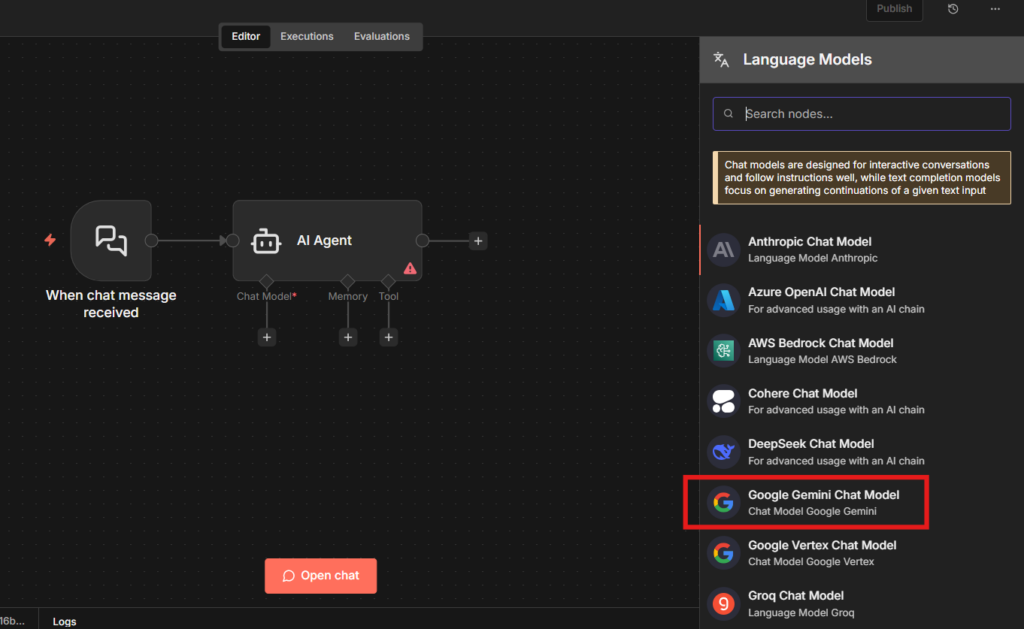Click the Groq Chat Model icon
Viewport: 1024px width, 629px height.
(x=723, y=603)
